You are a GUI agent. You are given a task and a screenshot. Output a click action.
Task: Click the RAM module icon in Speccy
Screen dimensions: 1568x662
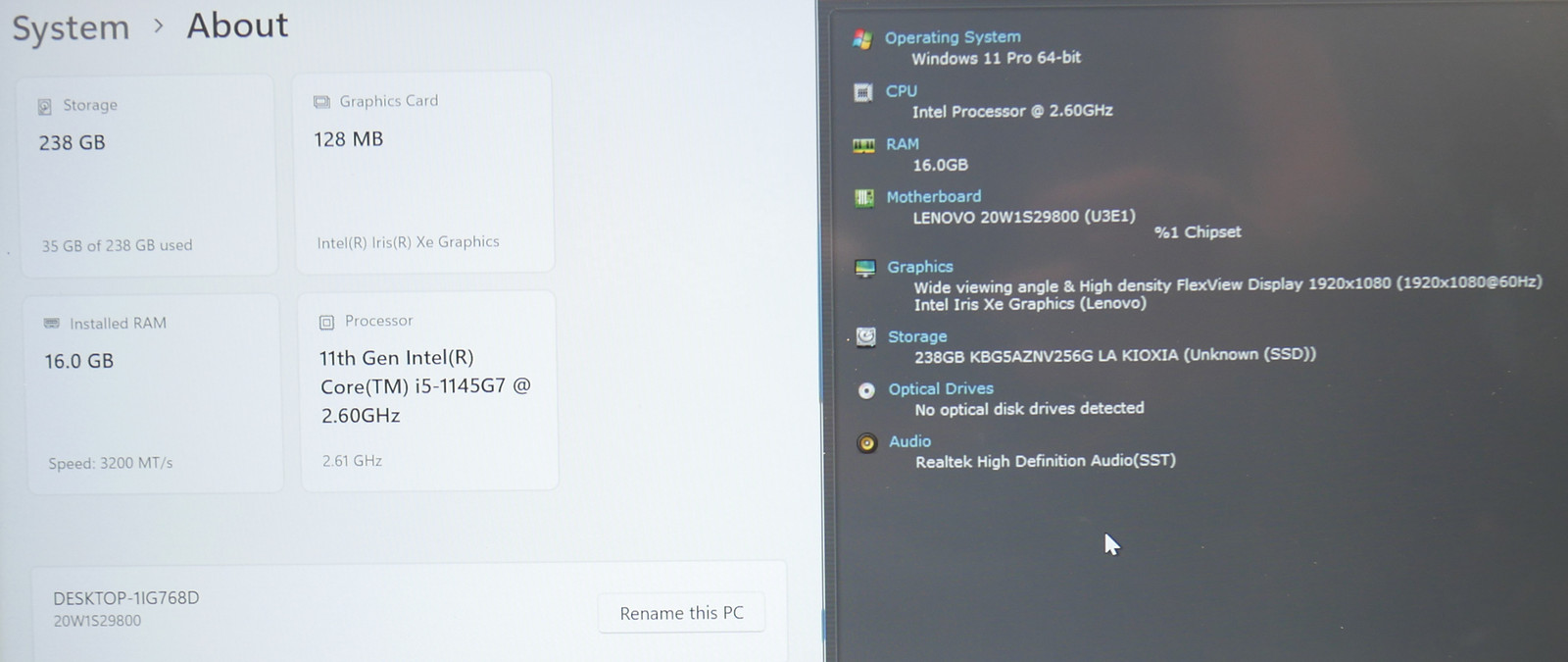[x=863, y=145]
